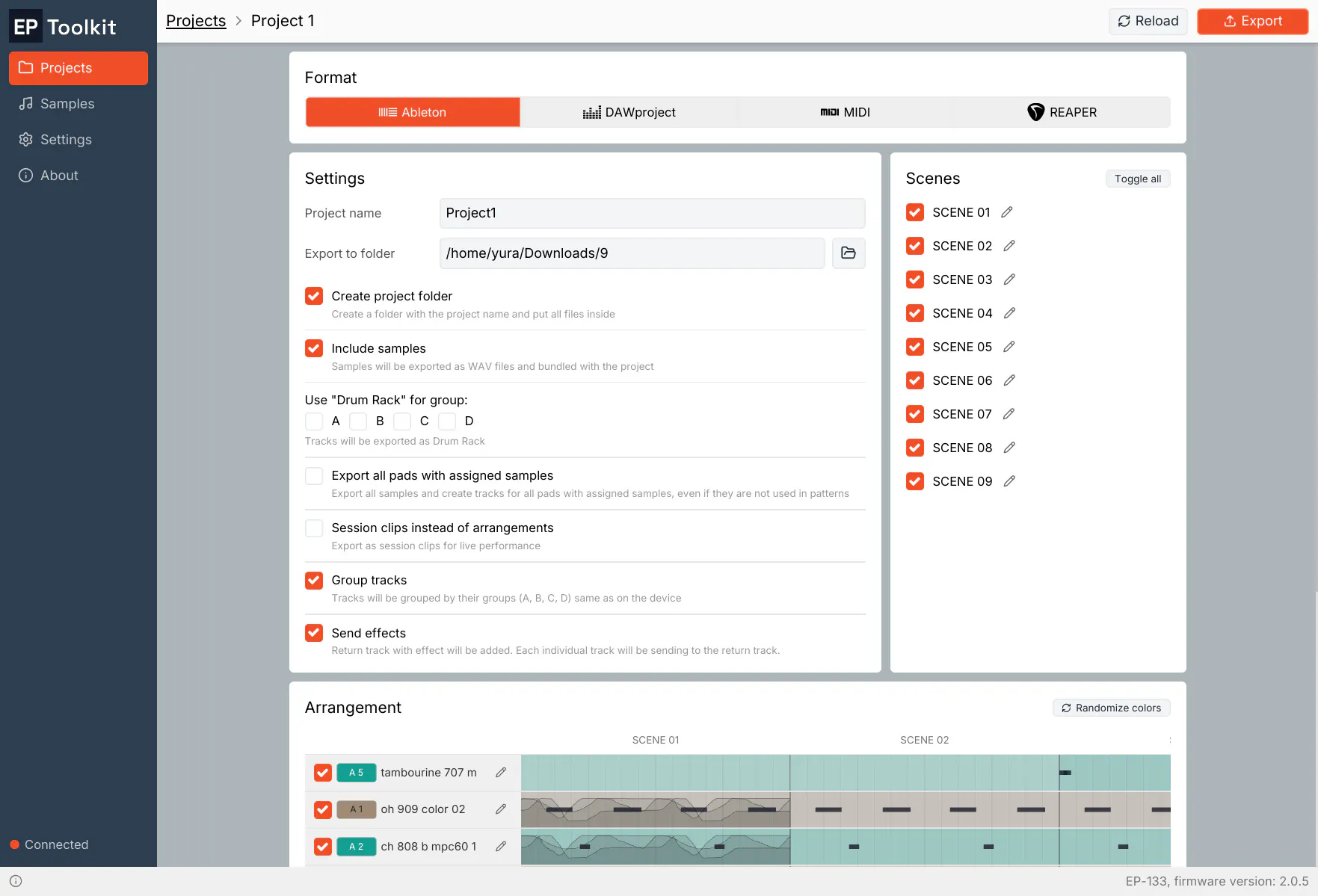The height and width of the screenshot is (896, 1318).
Task: Browse for export folder with folder icon
Action: pyautogui.click(x=849, y=253)
